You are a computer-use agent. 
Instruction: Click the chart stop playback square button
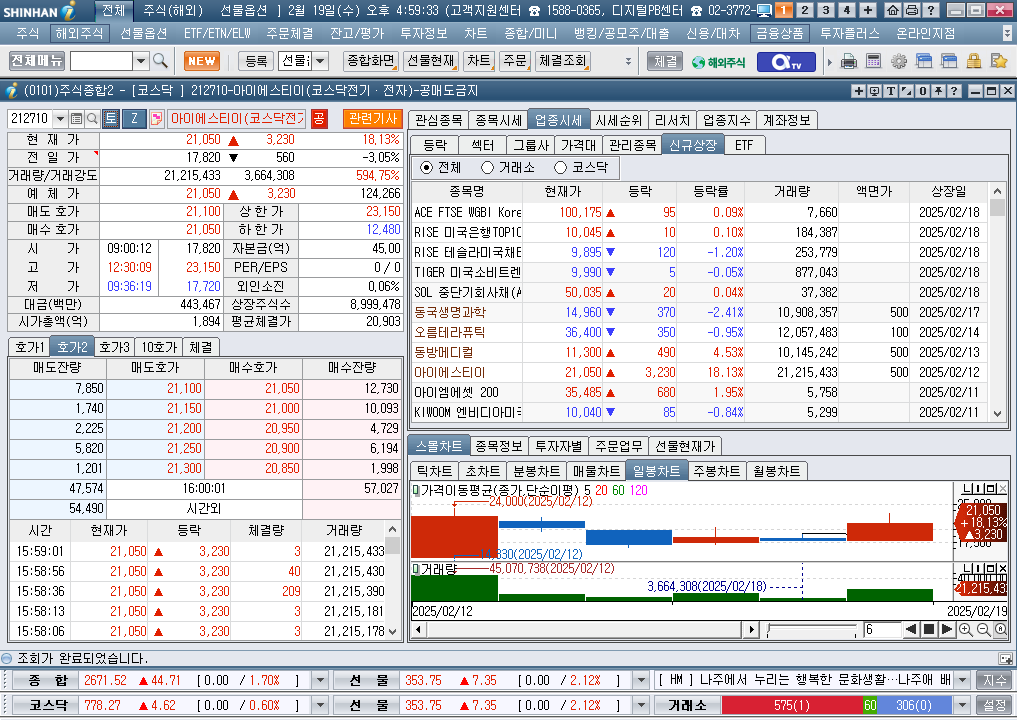click(x=929, y=630)
